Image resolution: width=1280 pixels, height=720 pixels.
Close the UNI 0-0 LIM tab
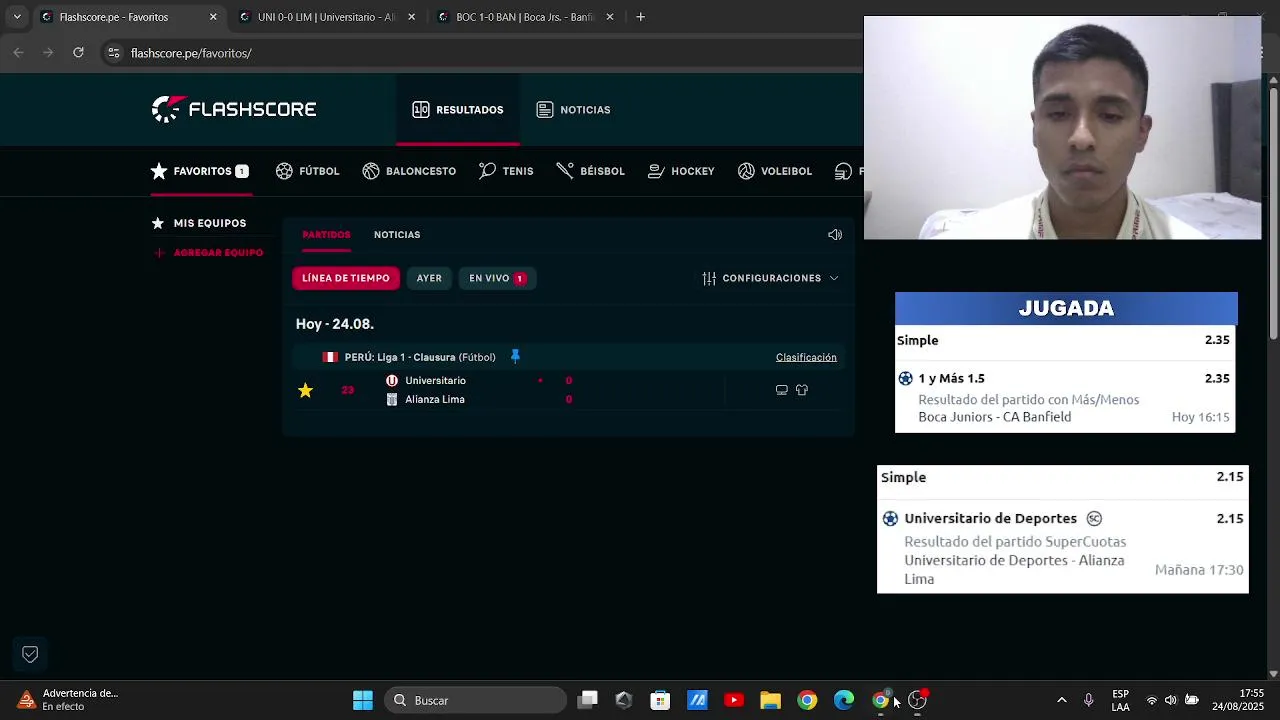click(411, 17)
